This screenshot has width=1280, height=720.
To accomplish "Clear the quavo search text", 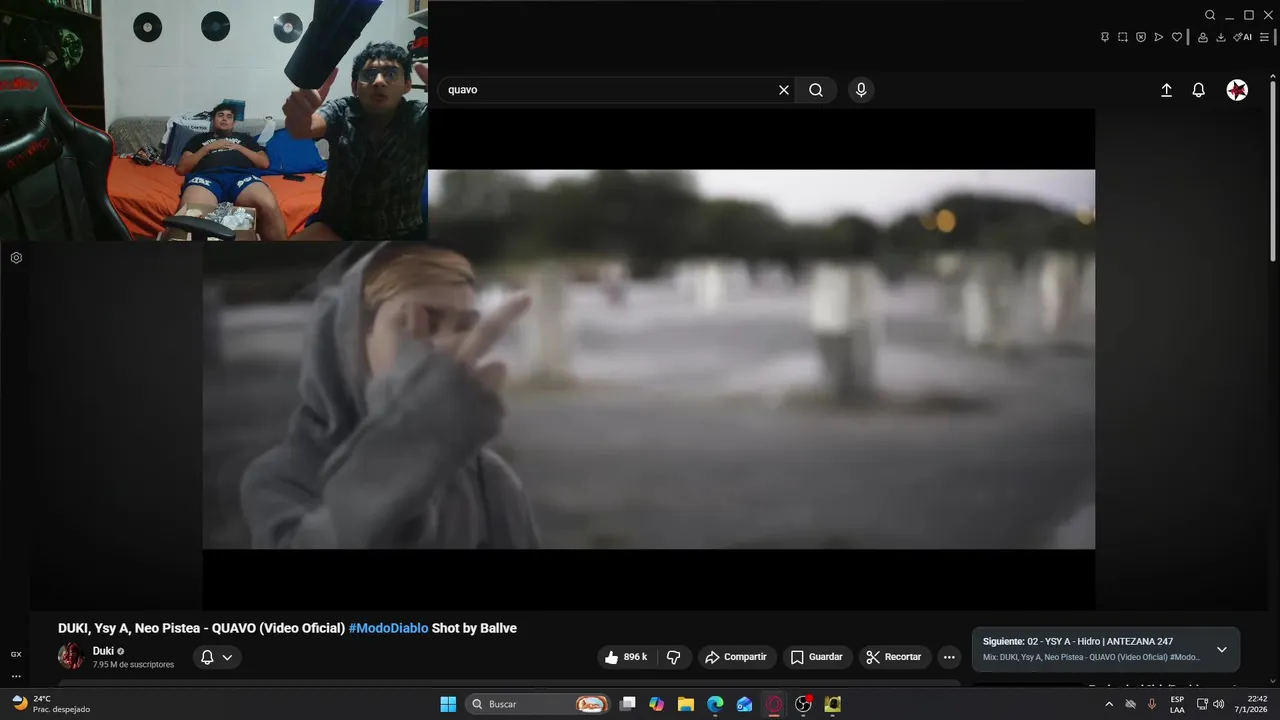I will (784, 90).
